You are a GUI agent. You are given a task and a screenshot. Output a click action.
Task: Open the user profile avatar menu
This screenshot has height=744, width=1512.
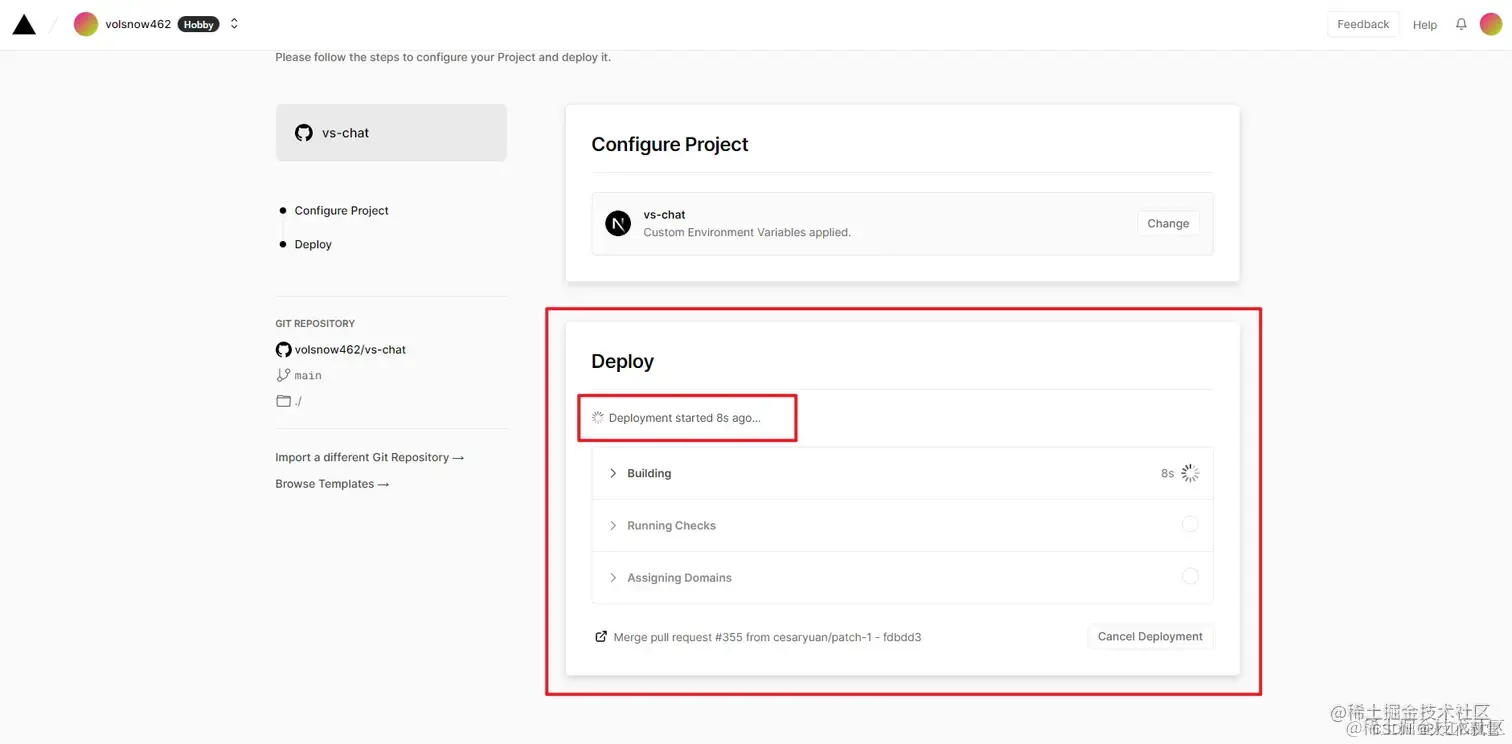[1491, 24]
